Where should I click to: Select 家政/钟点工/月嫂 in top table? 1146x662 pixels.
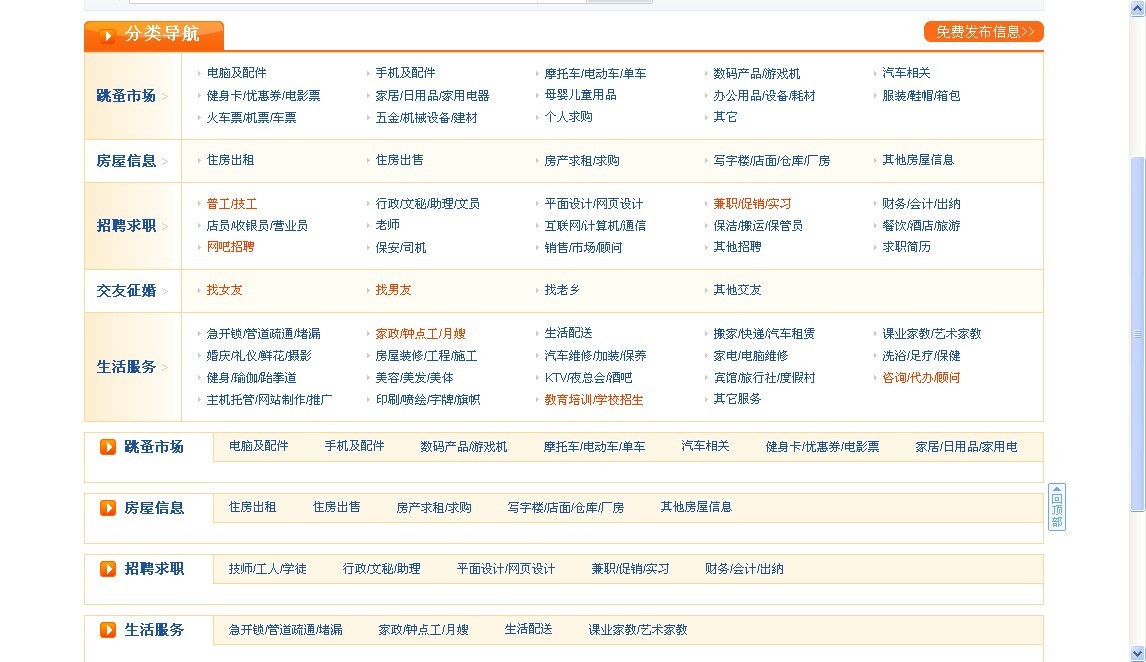click(420, 334)
